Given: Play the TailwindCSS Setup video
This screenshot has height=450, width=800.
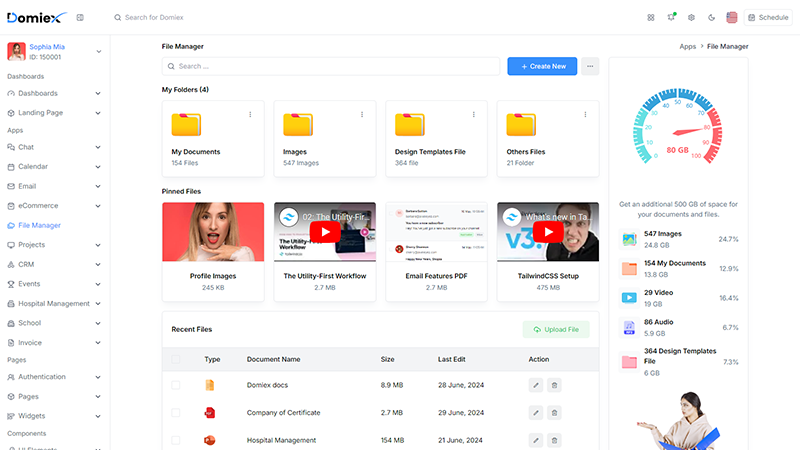Looking at the screenshot, I should point(548,232).
